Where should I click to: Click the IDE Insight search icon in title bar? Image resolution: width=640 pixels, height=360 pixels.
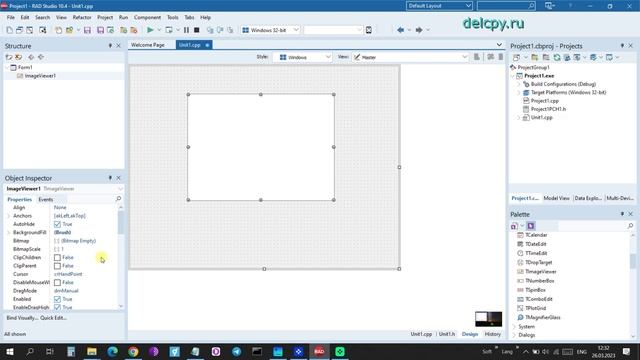click(531, 6)
